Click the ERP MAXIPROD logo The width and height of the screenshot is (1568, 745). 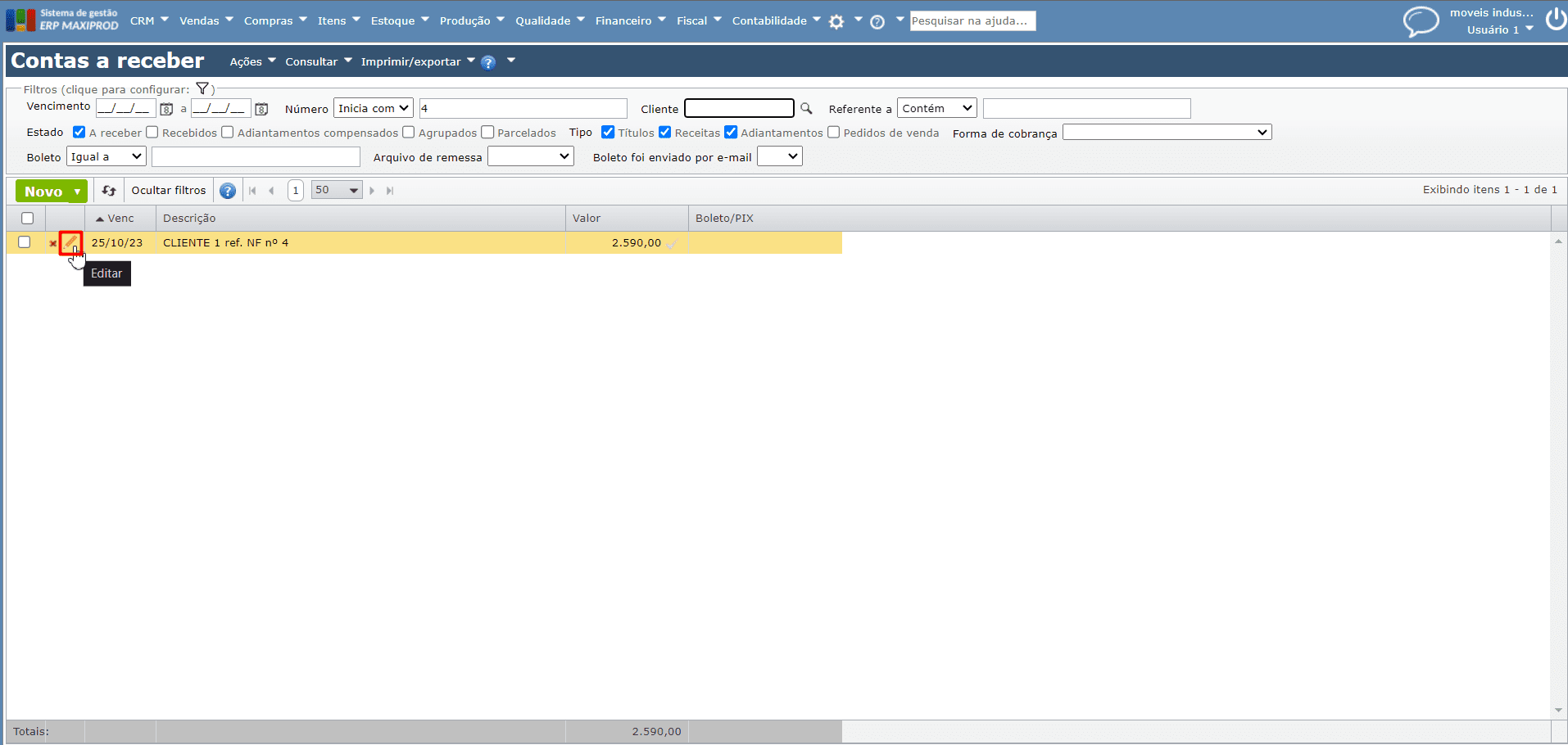click(62, 20)
